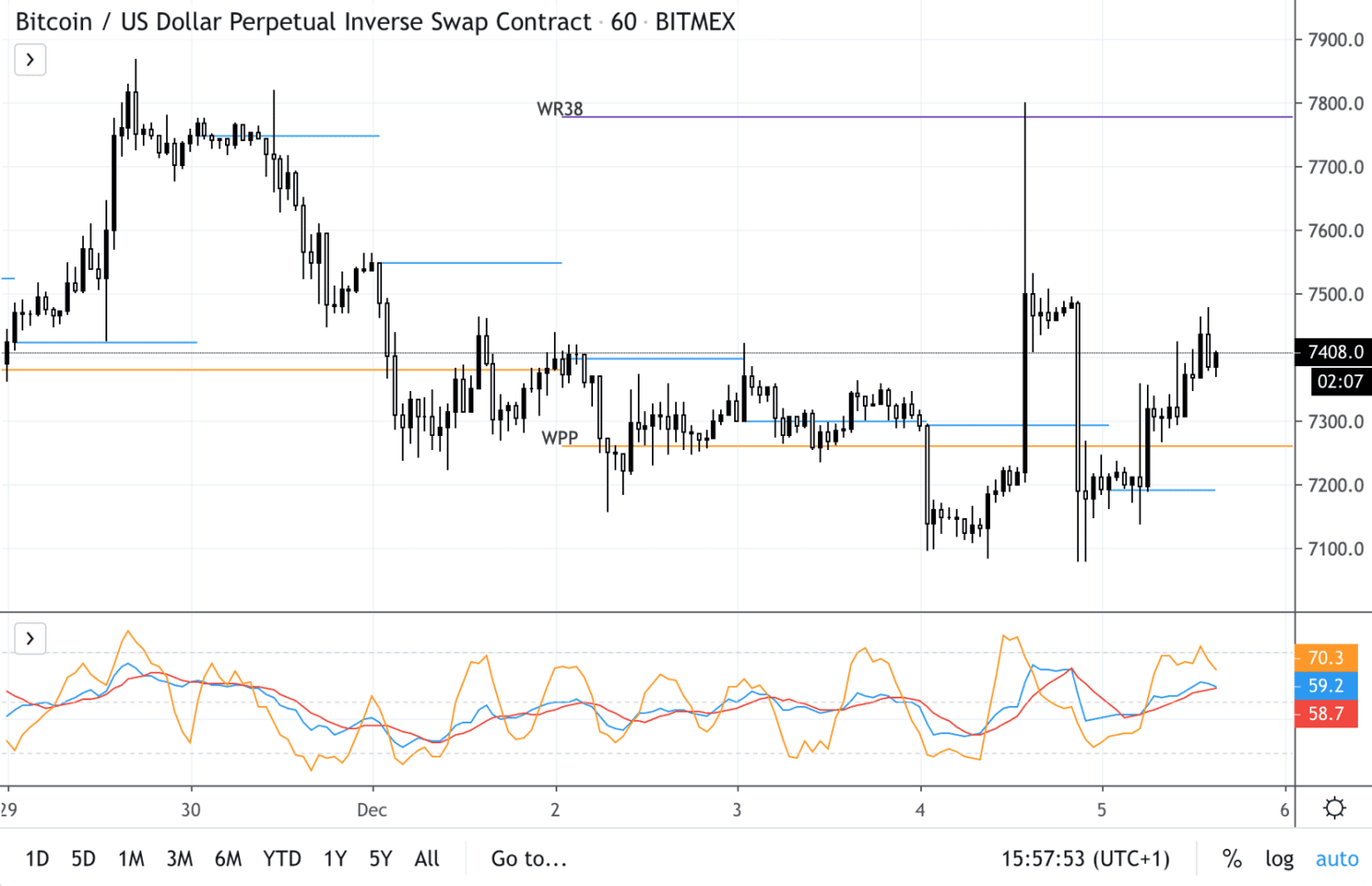Click the 7600.0 price axis label
1372x886 pixels.
click(x=1336, y=230)
